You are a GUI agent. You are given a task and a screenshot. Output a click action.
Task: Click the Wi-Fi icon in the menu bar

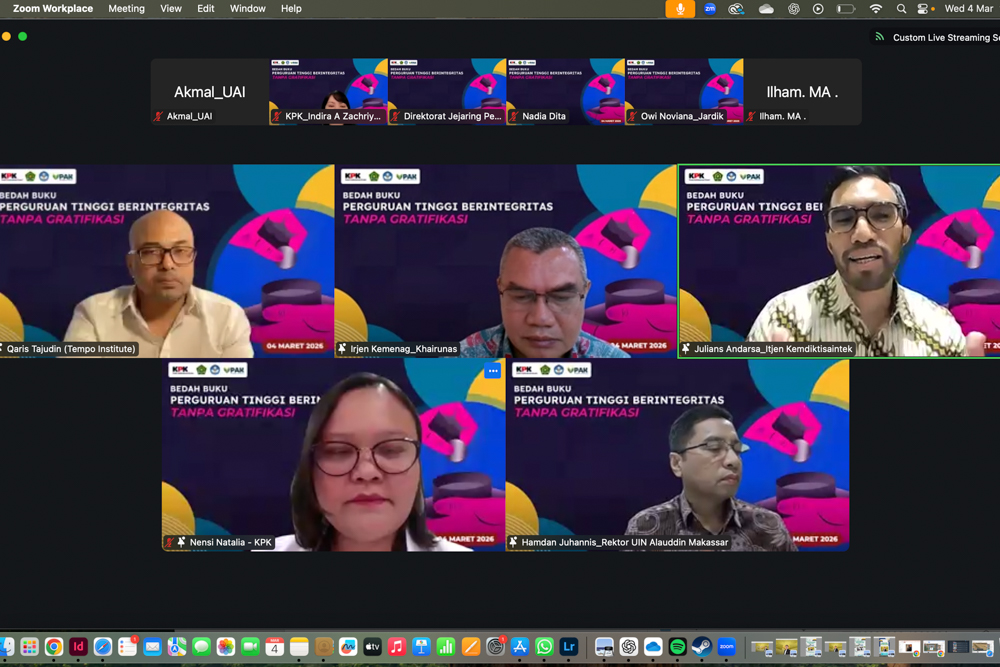[x=876, y=9]
